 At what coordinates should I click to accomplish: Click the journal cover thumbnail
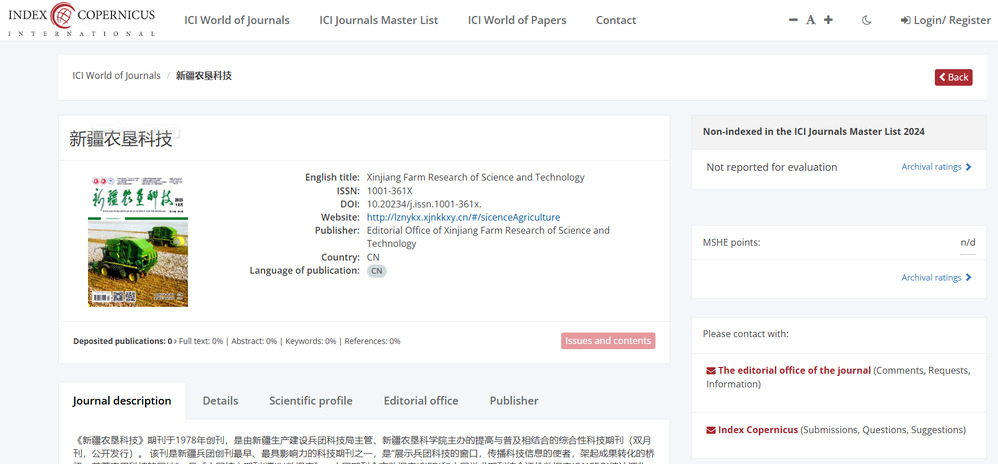tap(138, 241)
